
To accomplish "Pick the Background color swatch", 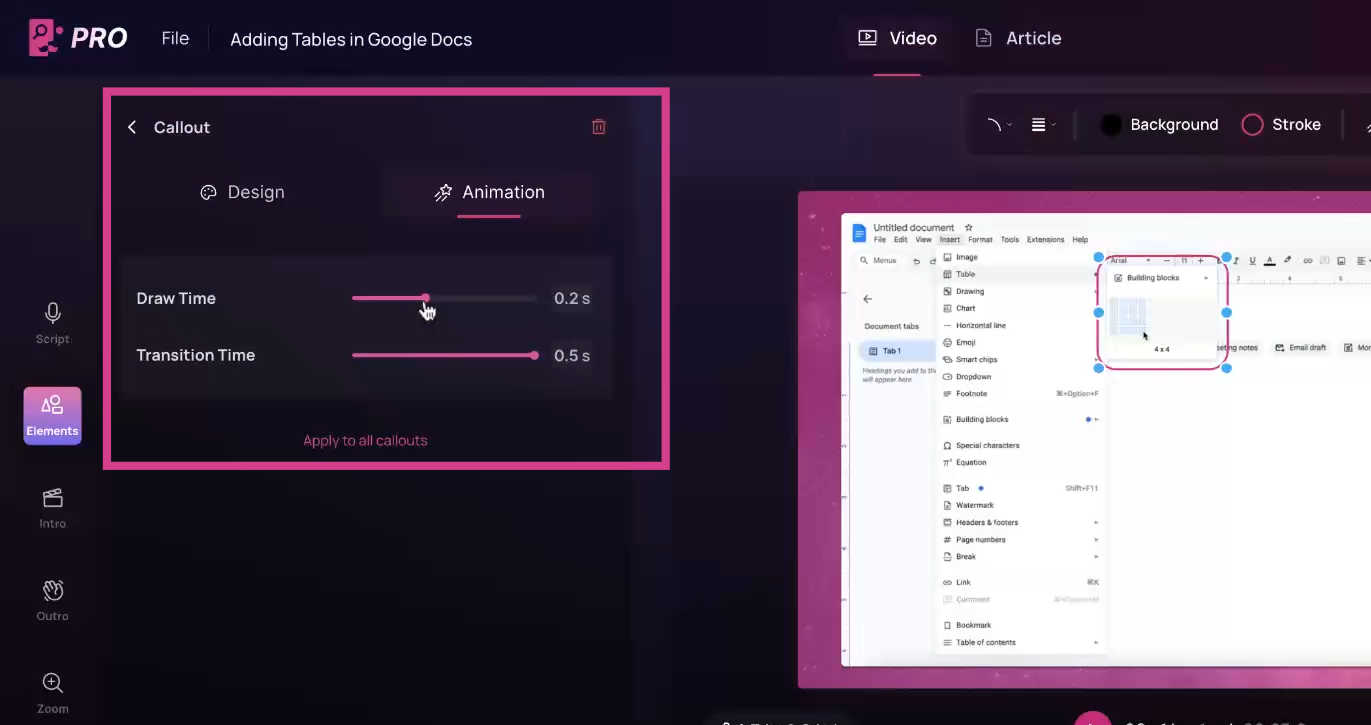I will 1110,125.
